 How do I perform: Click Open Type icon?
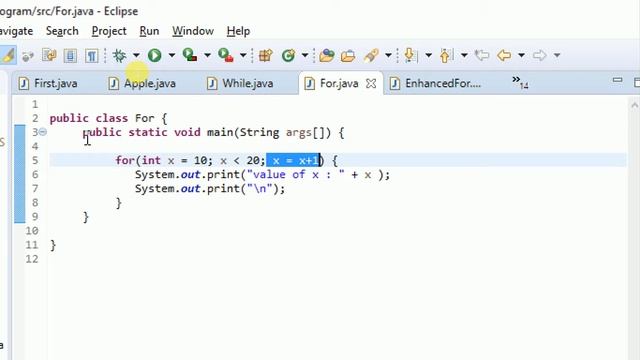point(327,55)
